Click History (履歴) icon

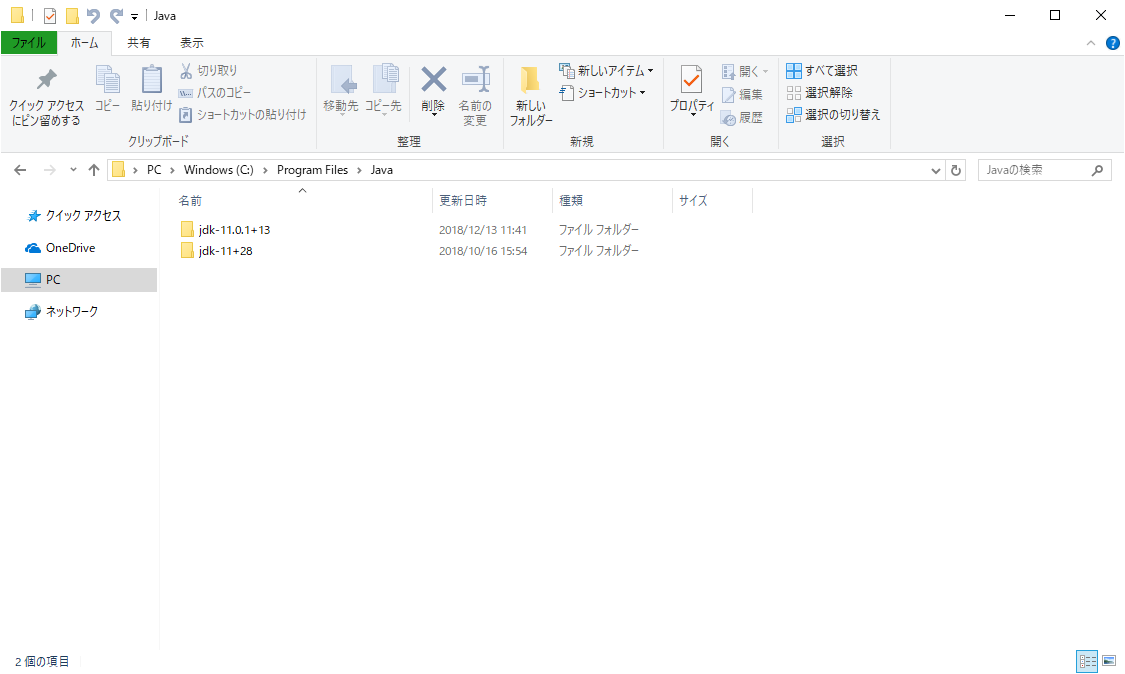[x=743, y=117]
